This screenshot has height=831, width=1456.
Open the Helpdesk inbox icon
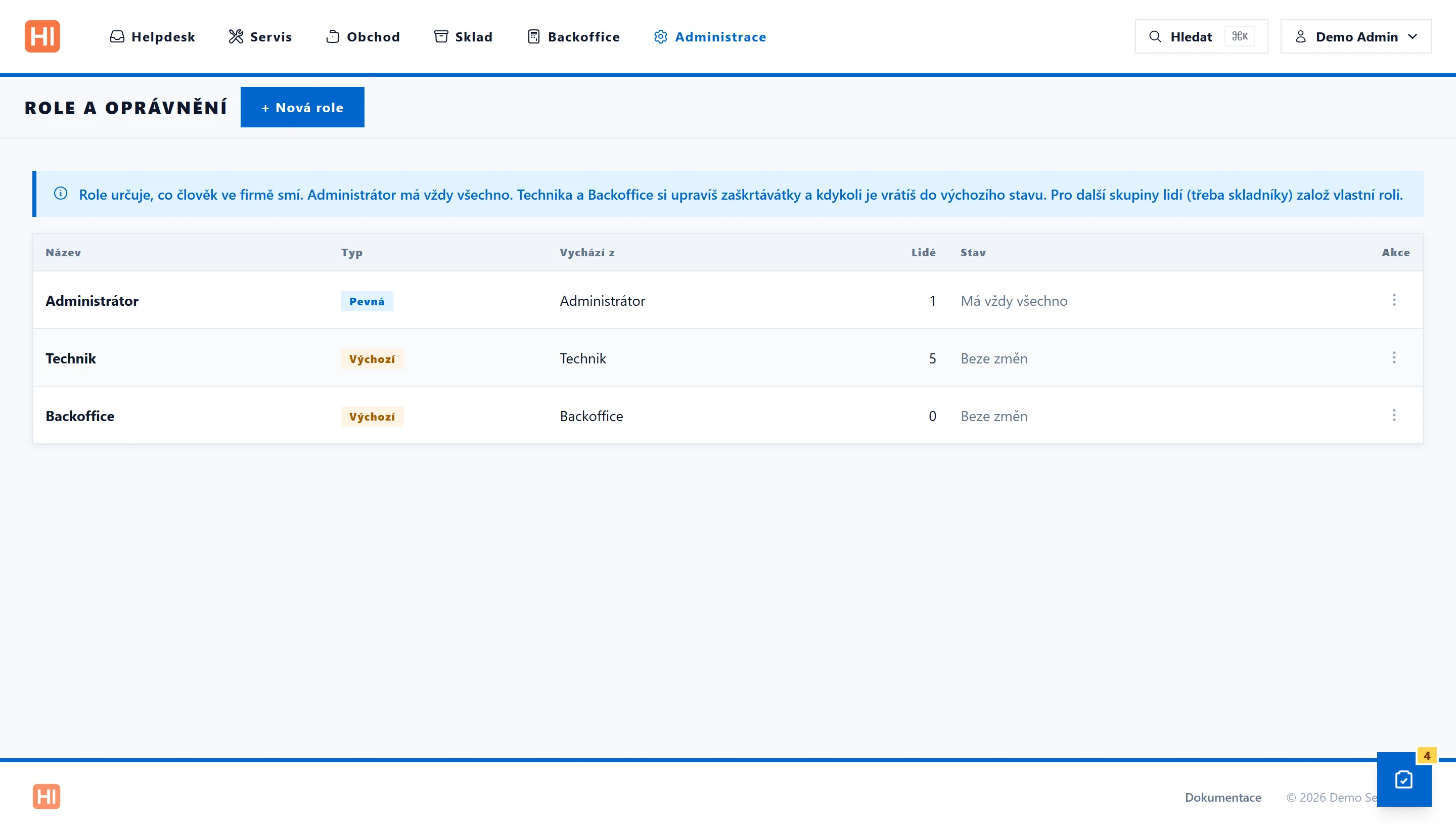click(117, 36)
